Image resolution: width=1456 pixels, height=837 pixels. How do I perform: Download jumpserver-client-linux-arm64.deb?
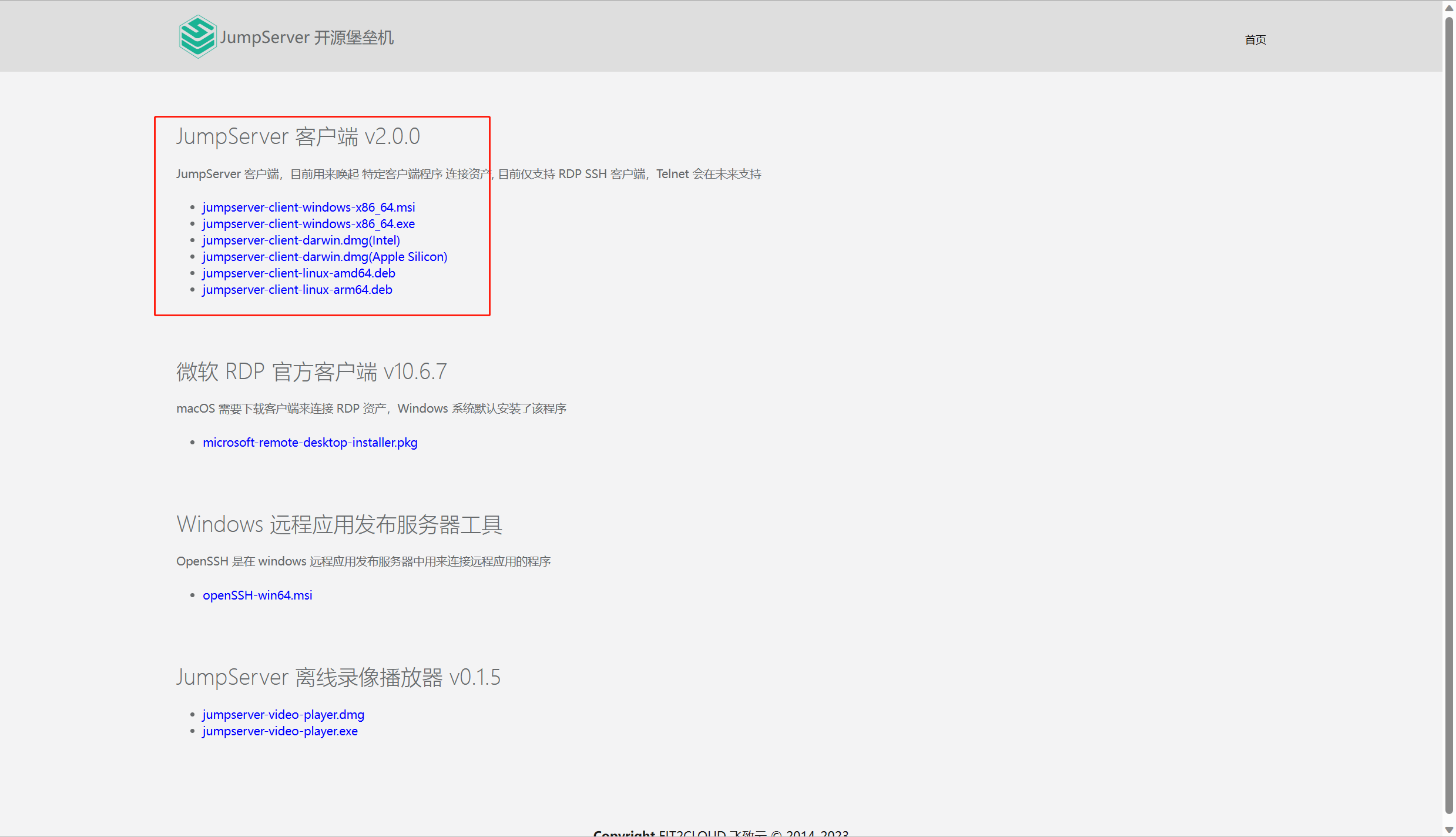click(x=296, y=289)
